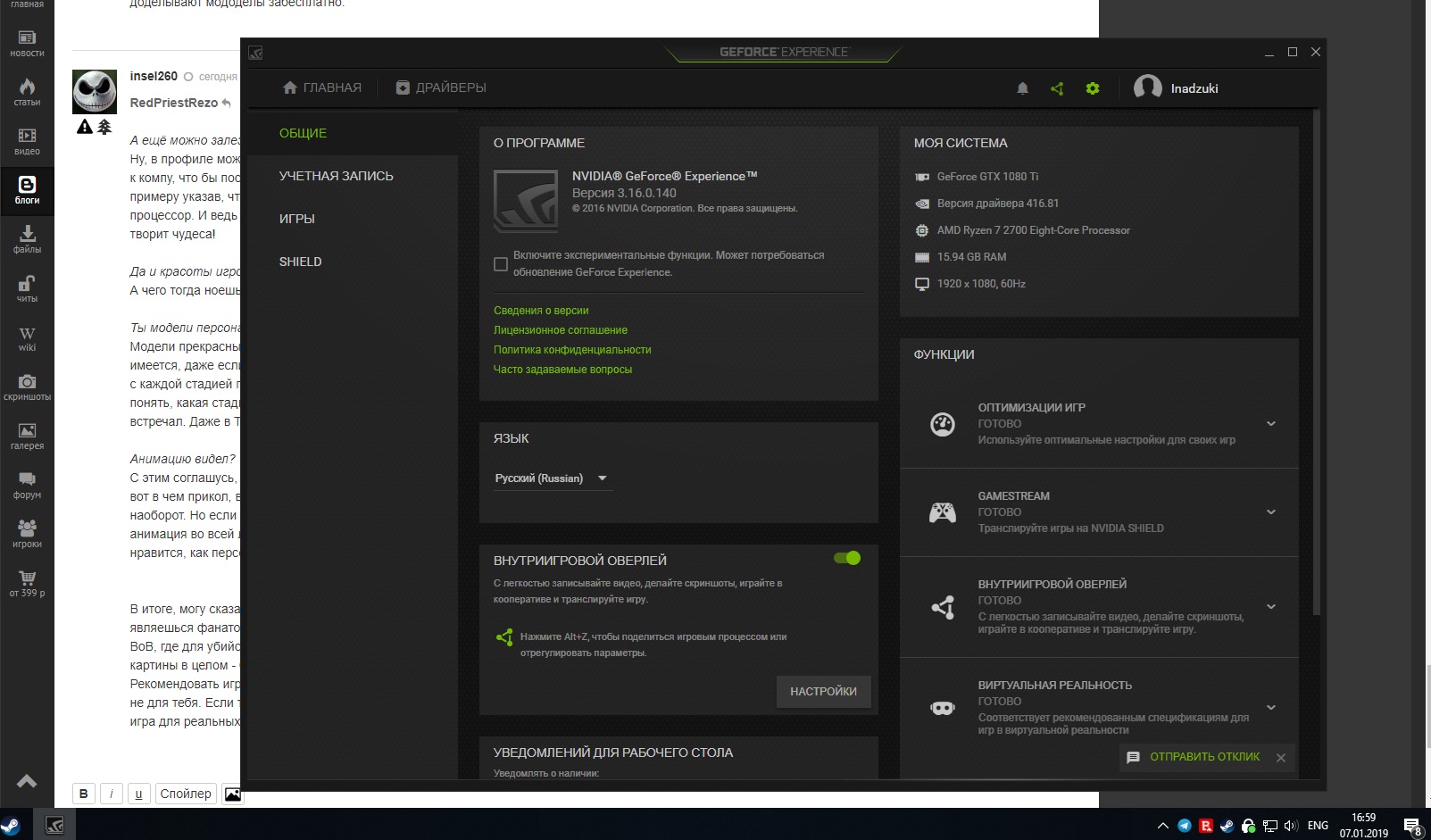Open Telegram tray icon

tap(1185, 826)
